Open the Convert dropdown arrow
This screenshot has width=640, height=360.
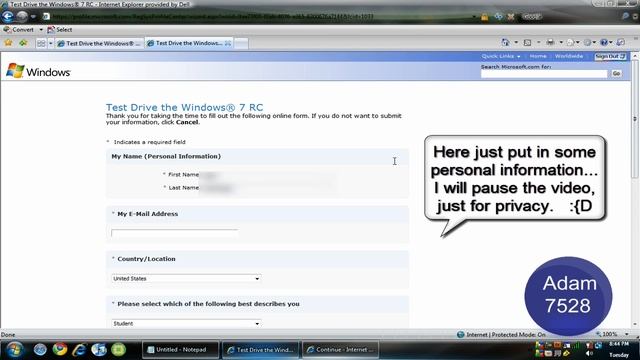pos(41,30)
